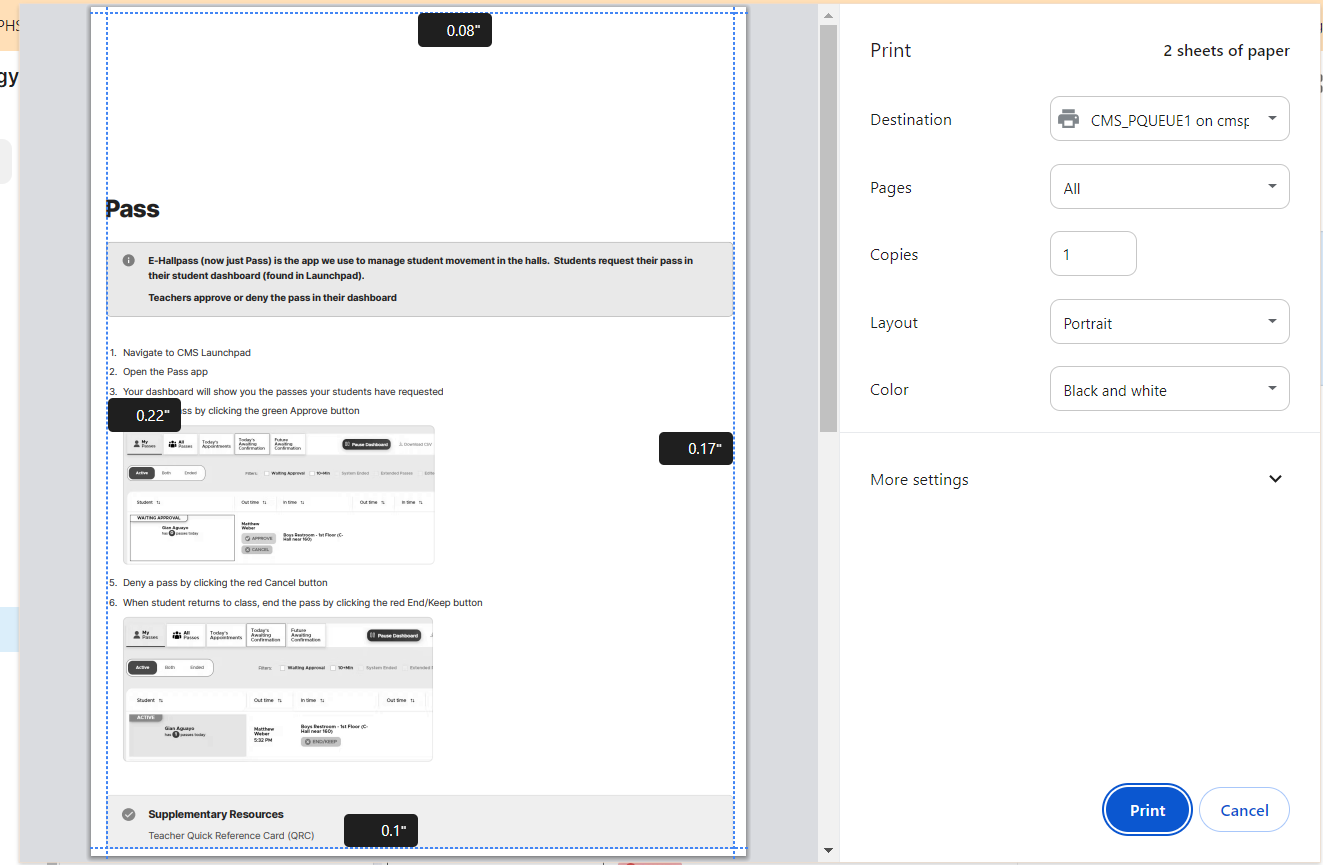Click the Color label
1323x865 pixels.
889,389
